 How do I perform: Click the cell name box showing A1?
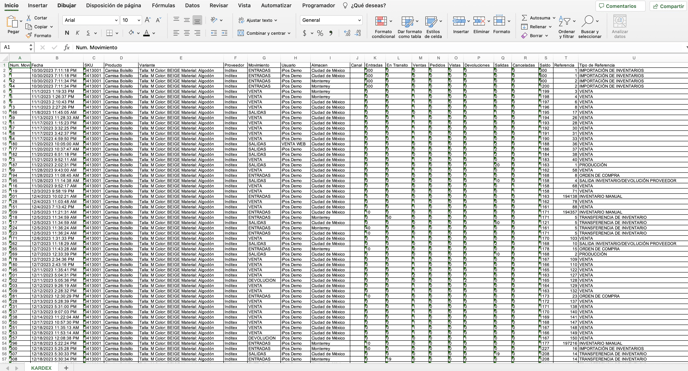pyautogui.click(x=17, y=47)
